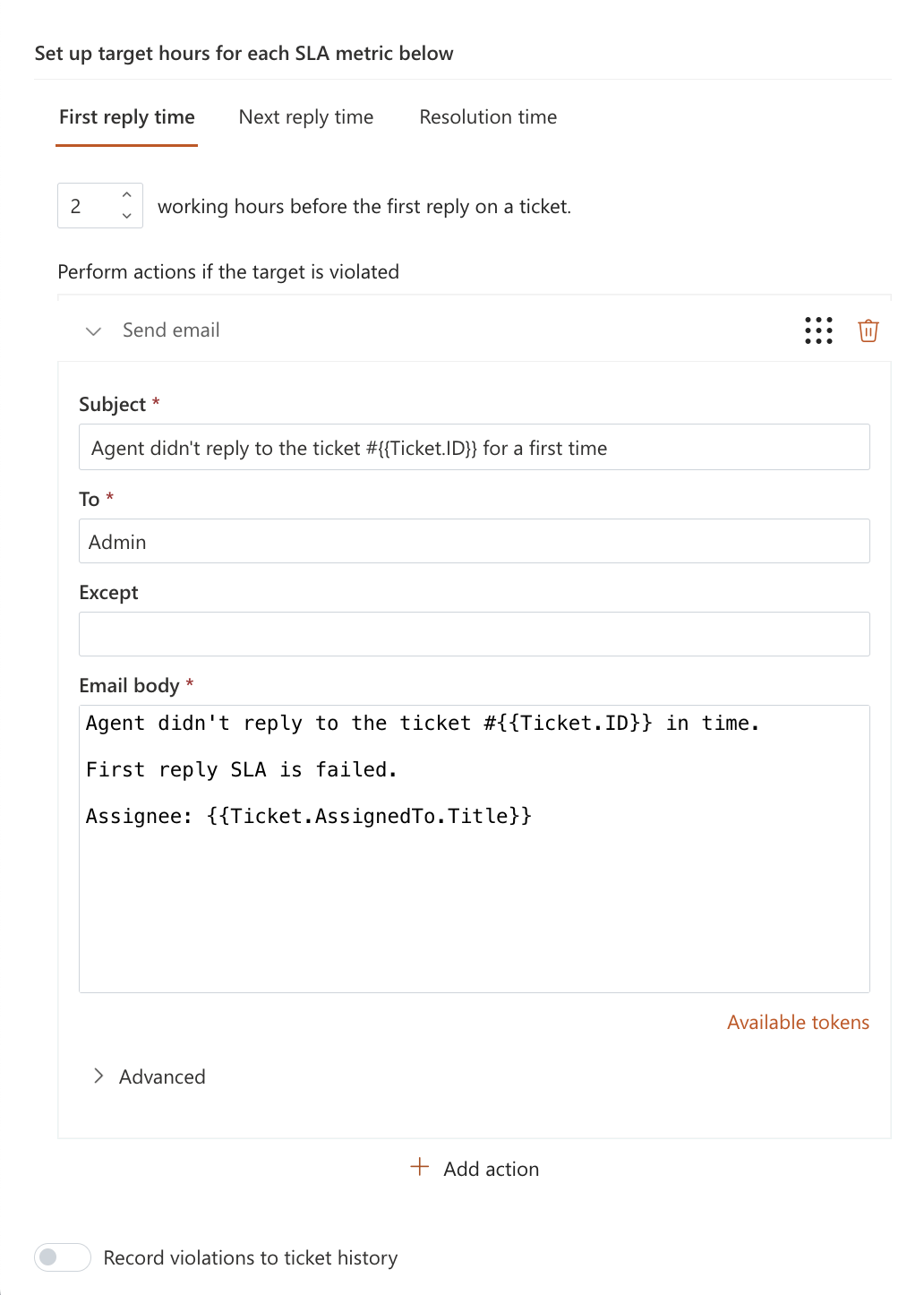Viewport: 924px width, 1295px height.
Task: Open the Resolution time tab
Action: coord(488,117)
